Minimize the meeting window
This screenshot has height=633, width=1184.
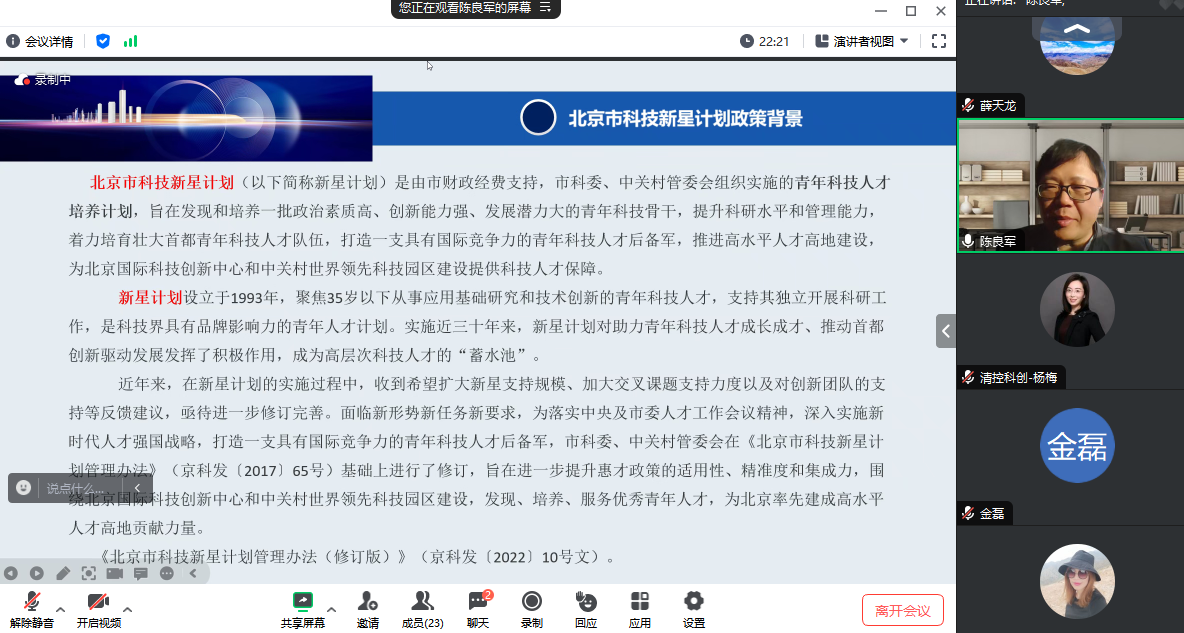coord(880,11)
